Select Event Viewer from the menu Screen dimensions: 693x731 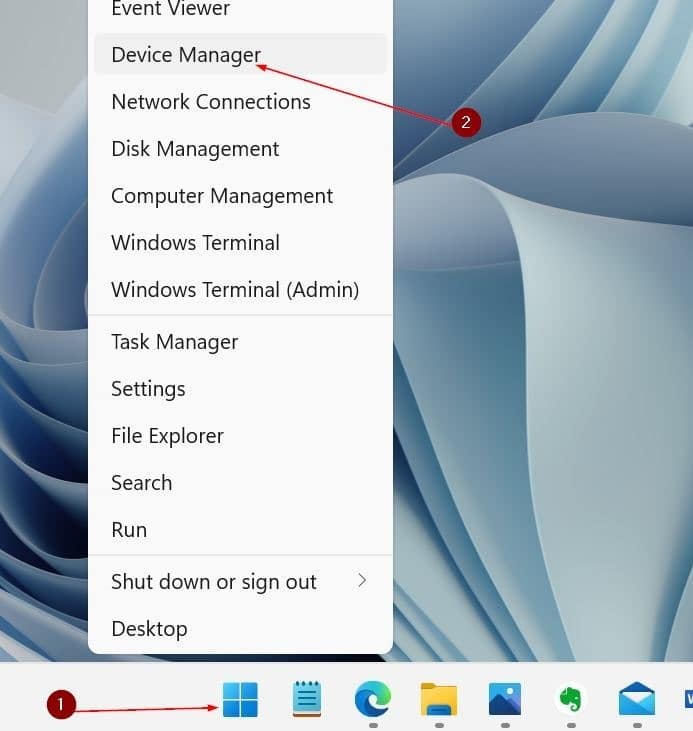pyautogui.click(x=240, y=8)
